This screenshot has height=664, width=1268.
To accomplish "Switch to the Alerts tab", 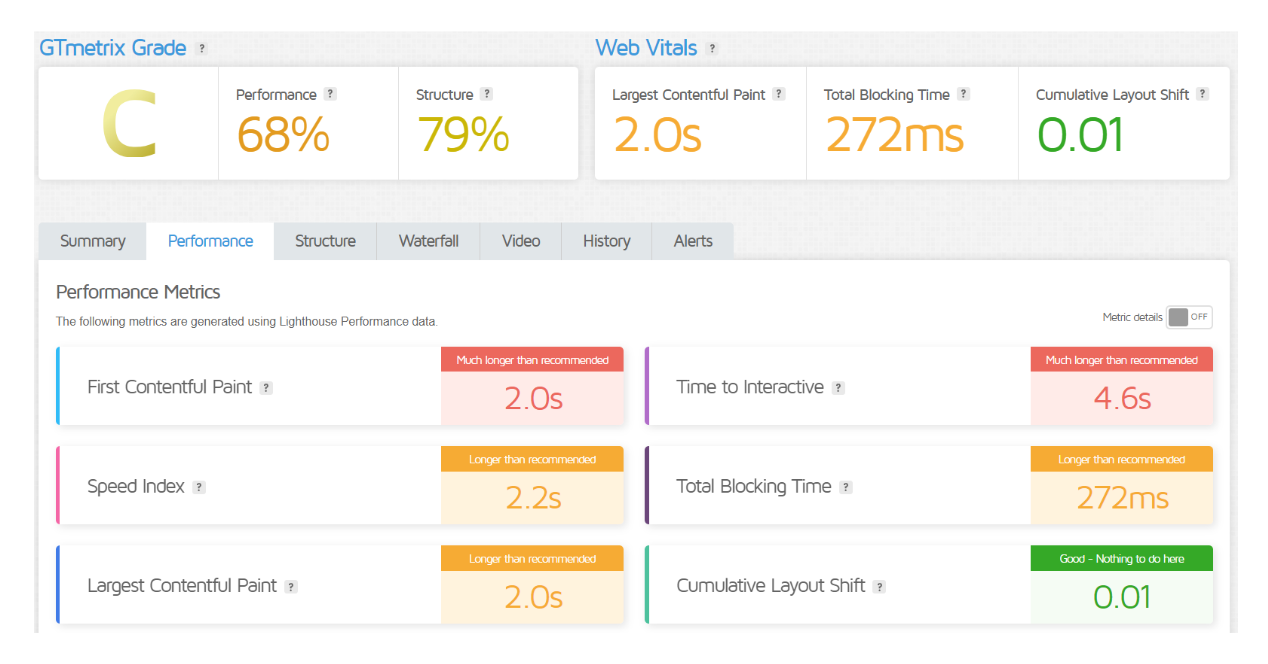I will 692,241.
